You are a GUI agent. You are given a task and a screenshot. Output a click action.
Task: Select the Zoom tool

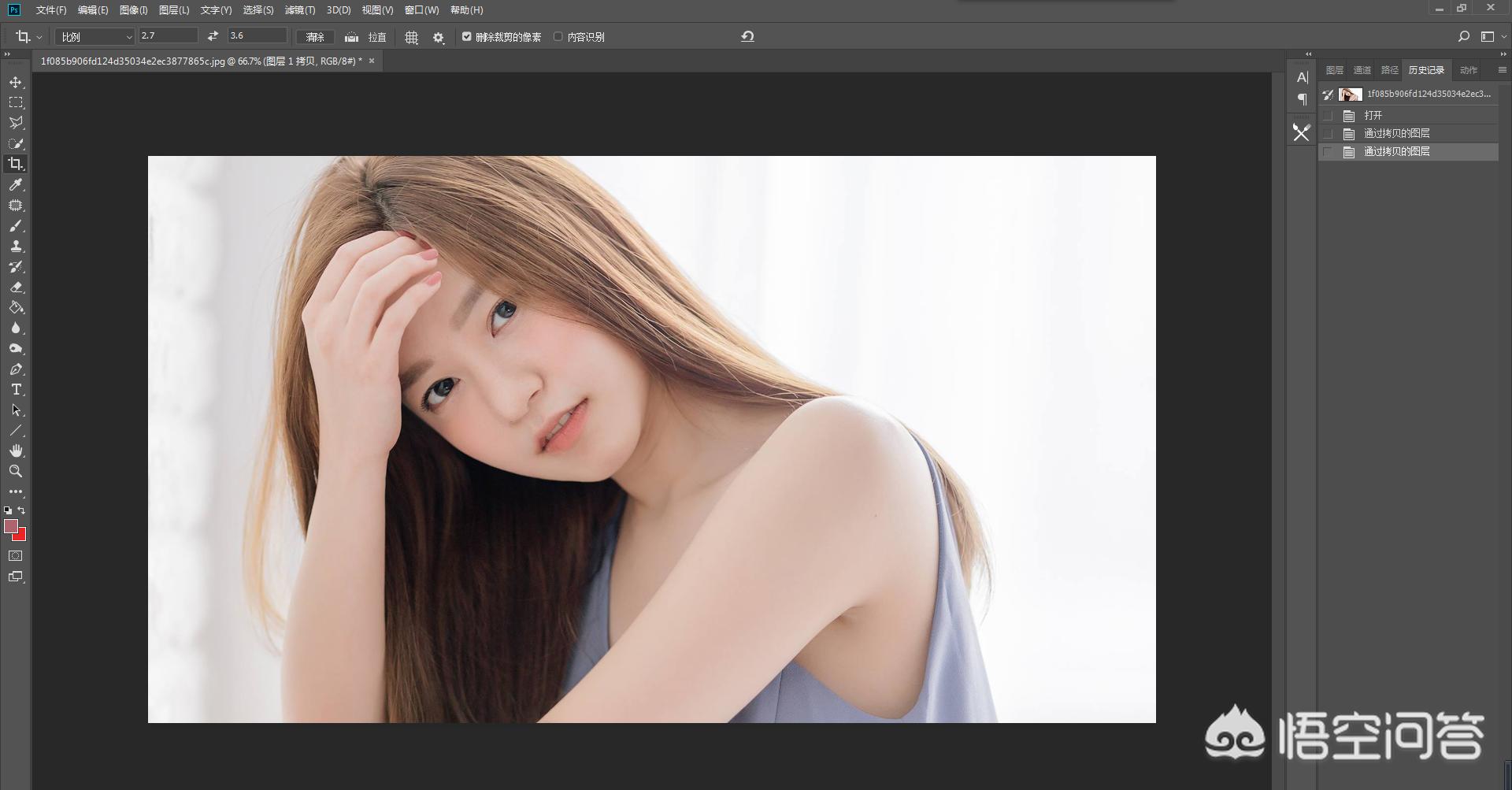coord(16,471)
